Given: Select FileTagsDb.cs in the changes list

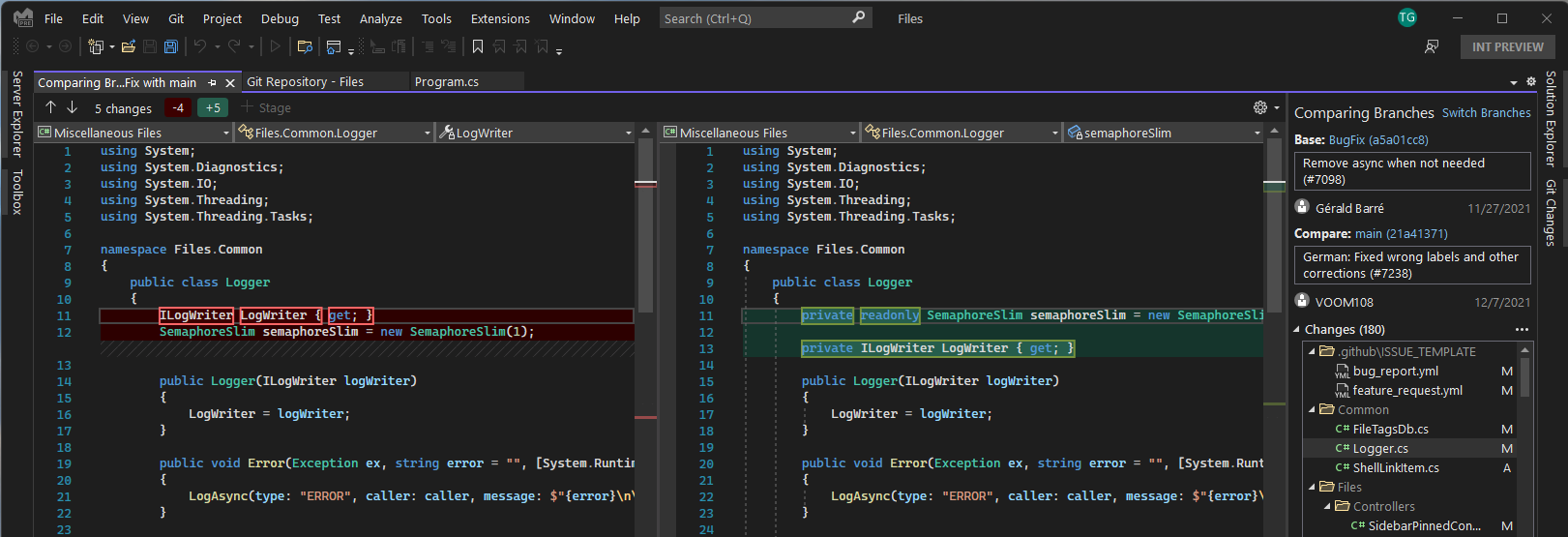Looking at the screenshot, I should click(x=1390, y=430).
